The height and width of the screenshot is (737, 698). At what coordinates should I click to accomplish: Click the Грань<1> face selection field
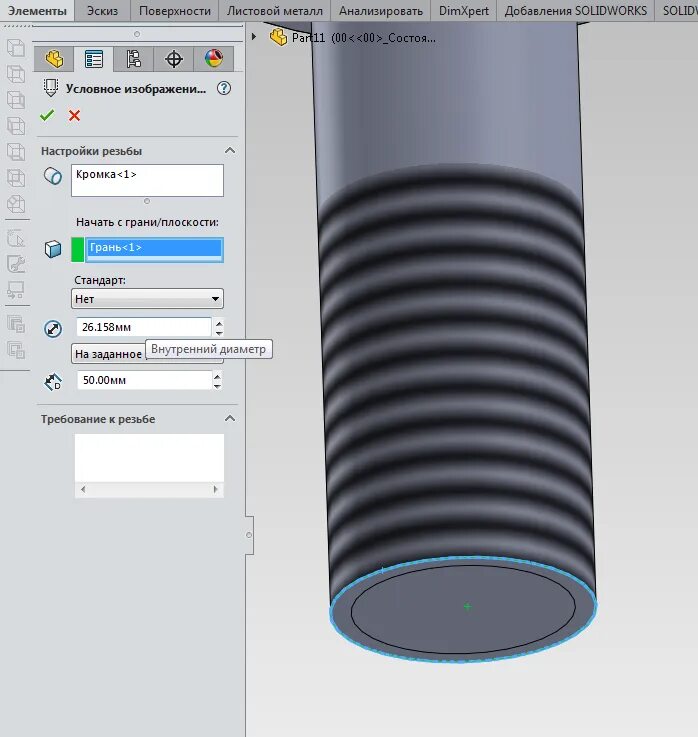(x=154, y=249)
